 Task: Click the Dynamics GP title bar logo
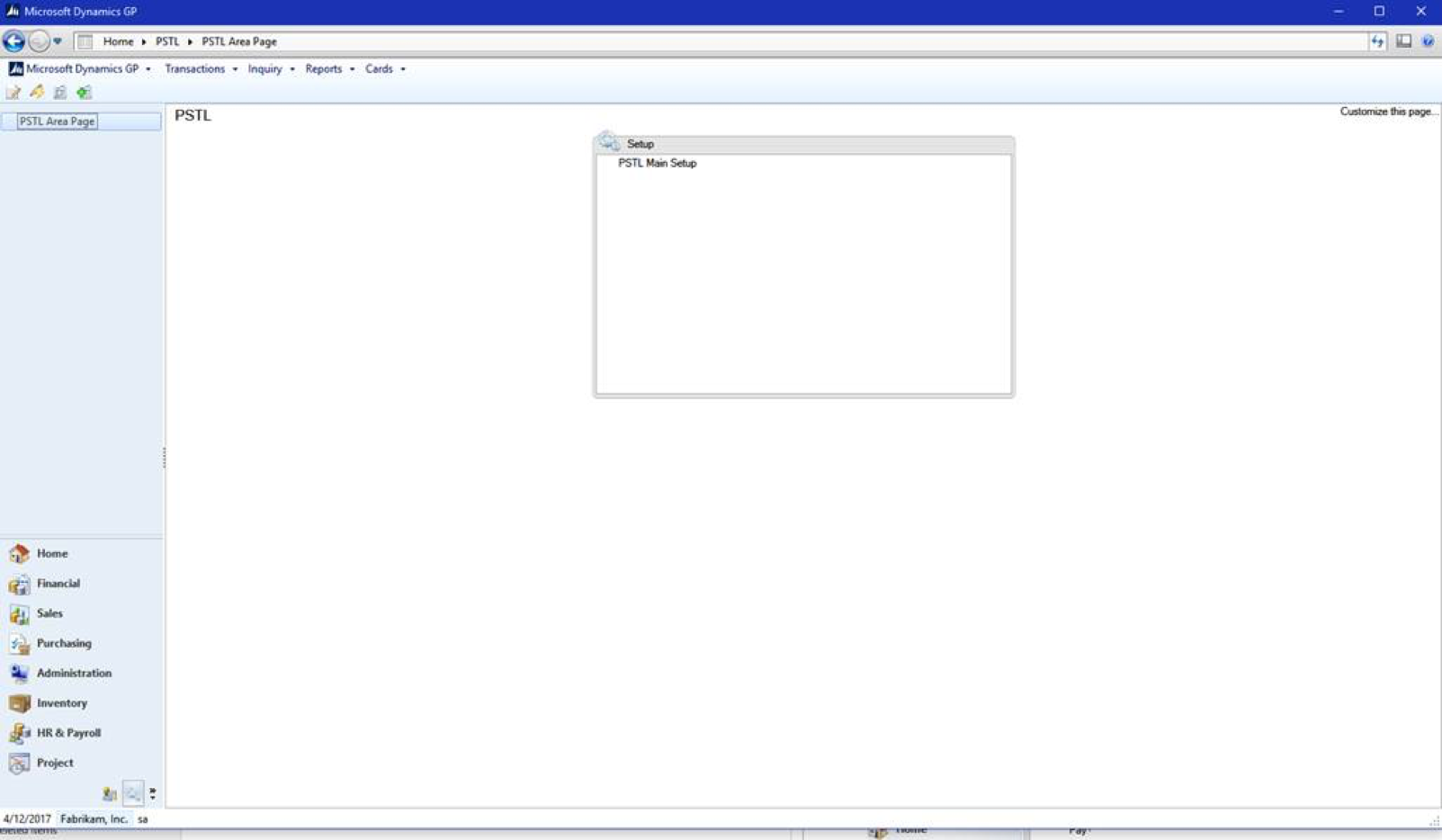point(13,12)
